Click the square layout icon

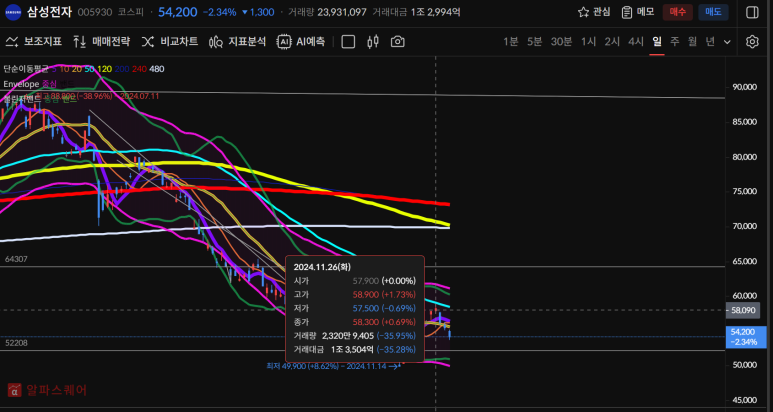click(348, 42)
